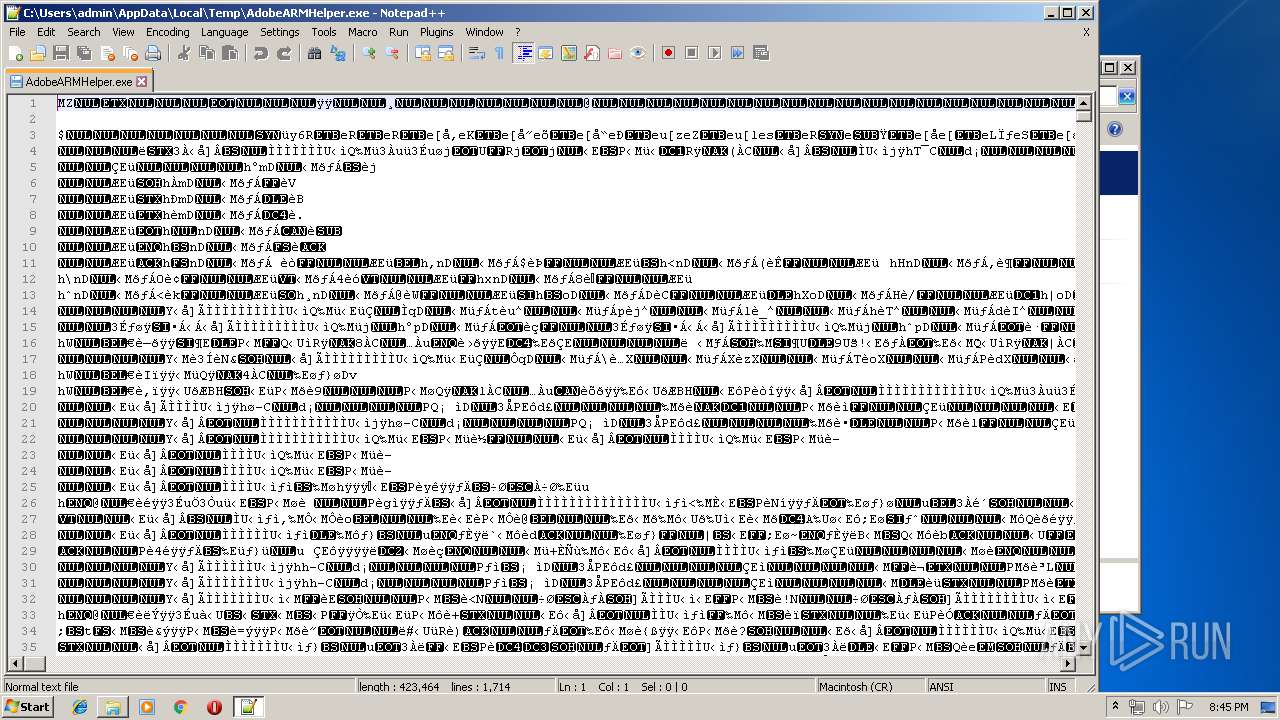
Task: Click the Copy toolbar icon
Action: (207, 53)
